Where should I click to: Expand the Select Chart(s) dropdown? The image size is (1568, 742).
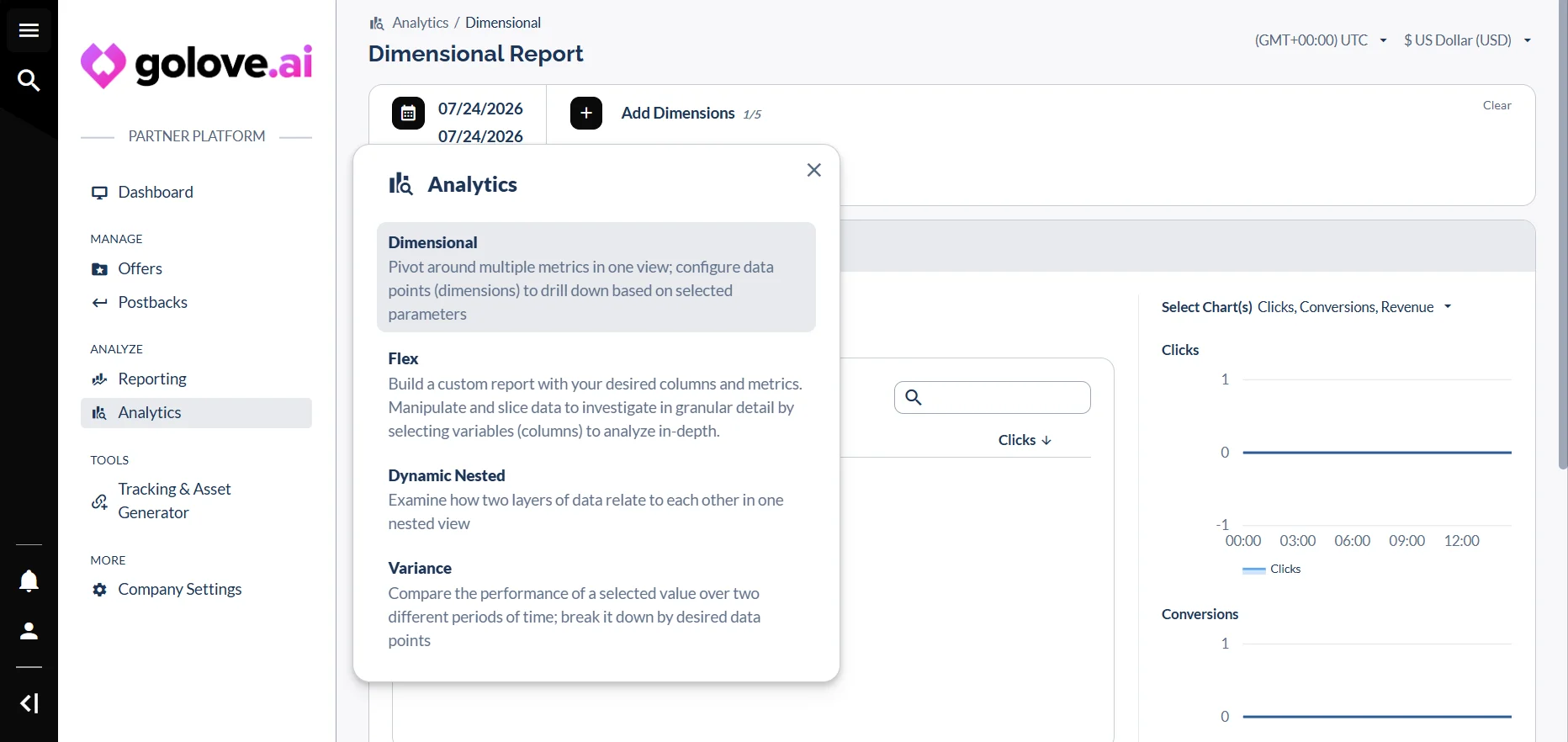(x=1306, y=307)
